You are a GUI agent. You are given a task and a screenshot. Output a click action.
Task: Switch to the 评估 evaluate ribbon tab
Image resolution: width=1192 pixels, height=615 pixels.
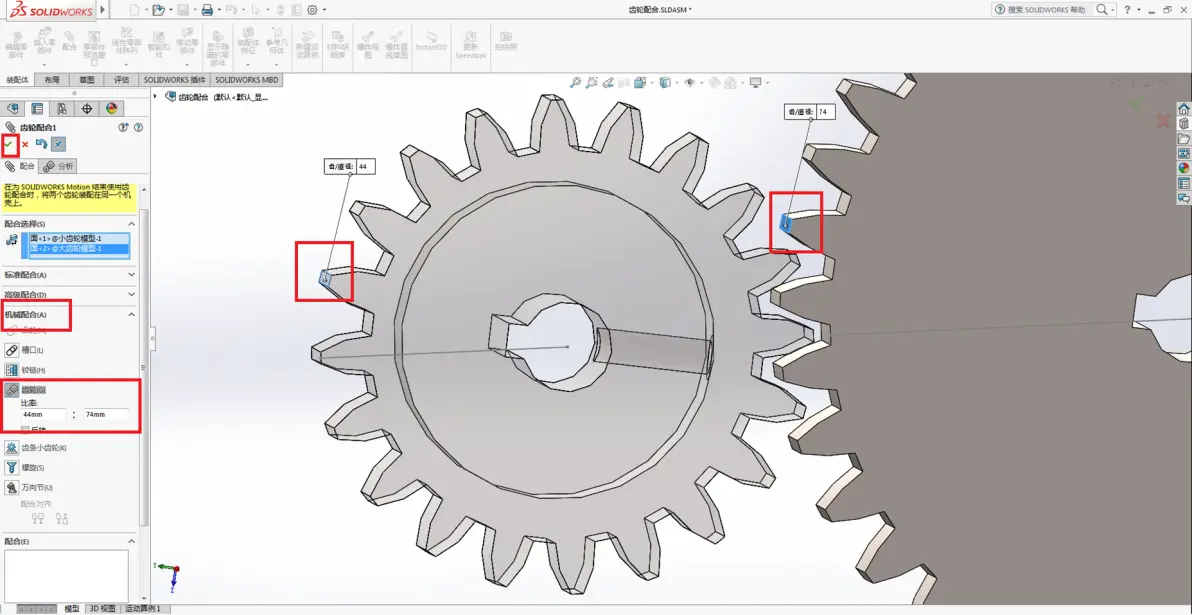(x=122, y=80)
